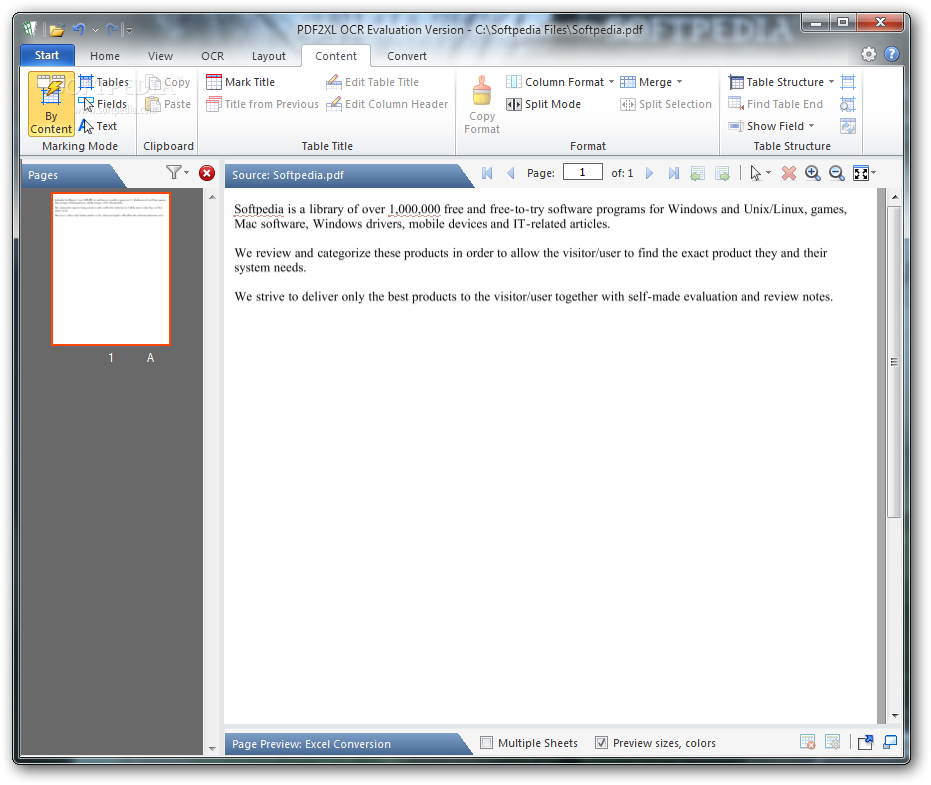Click top icon right of Table Structure
This screenshot has height=785, width=931.
click(848, 82)
